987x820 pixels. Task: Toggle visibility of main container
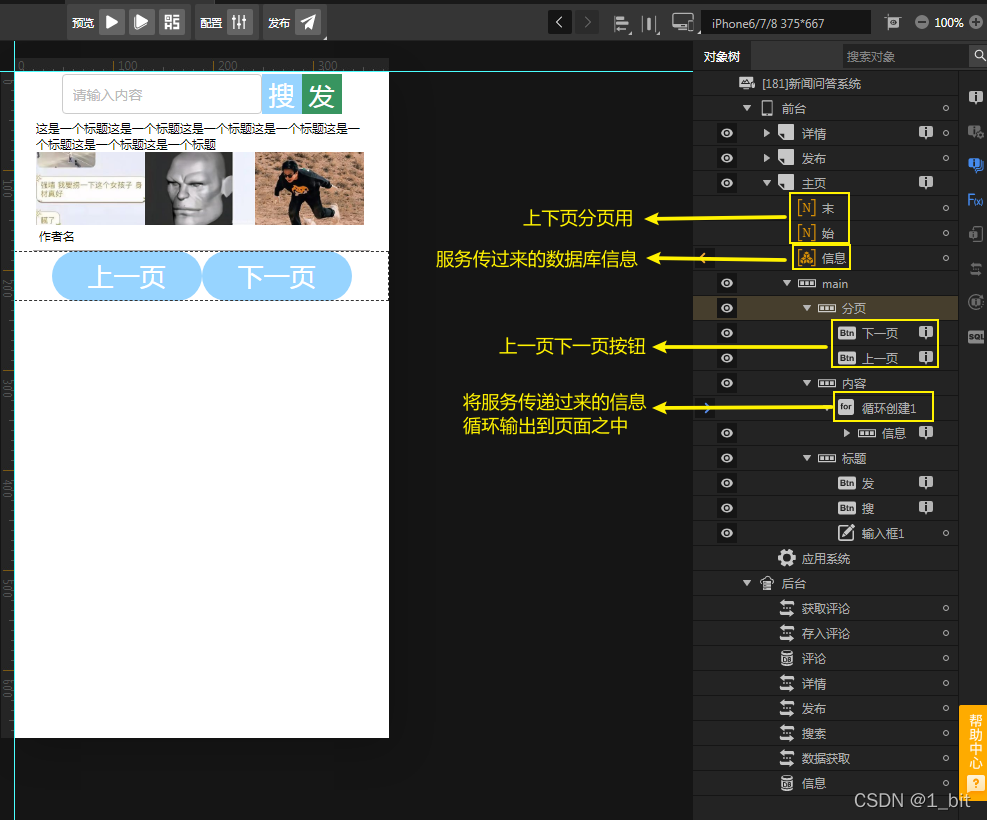726,283
